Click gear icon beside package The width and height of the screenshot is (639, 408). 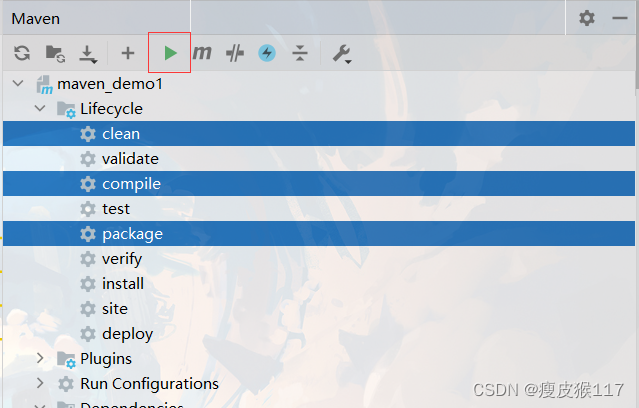click(88, 234)
